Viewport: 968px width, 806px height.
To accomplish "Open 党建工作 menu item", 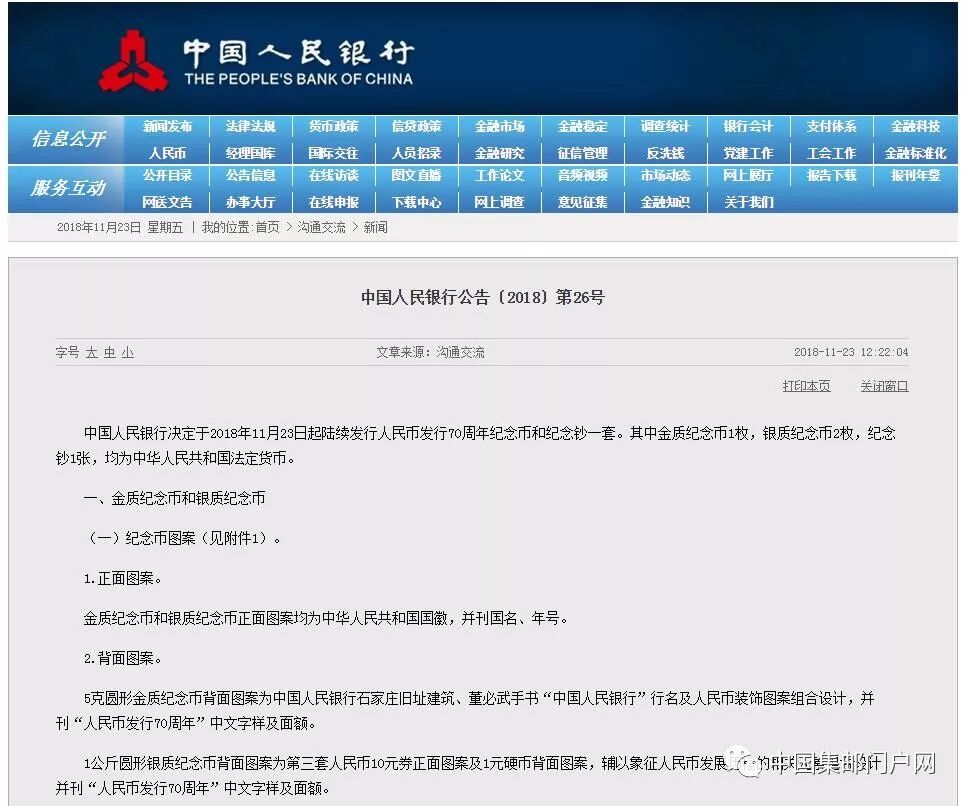I will [x=748, y=153].
